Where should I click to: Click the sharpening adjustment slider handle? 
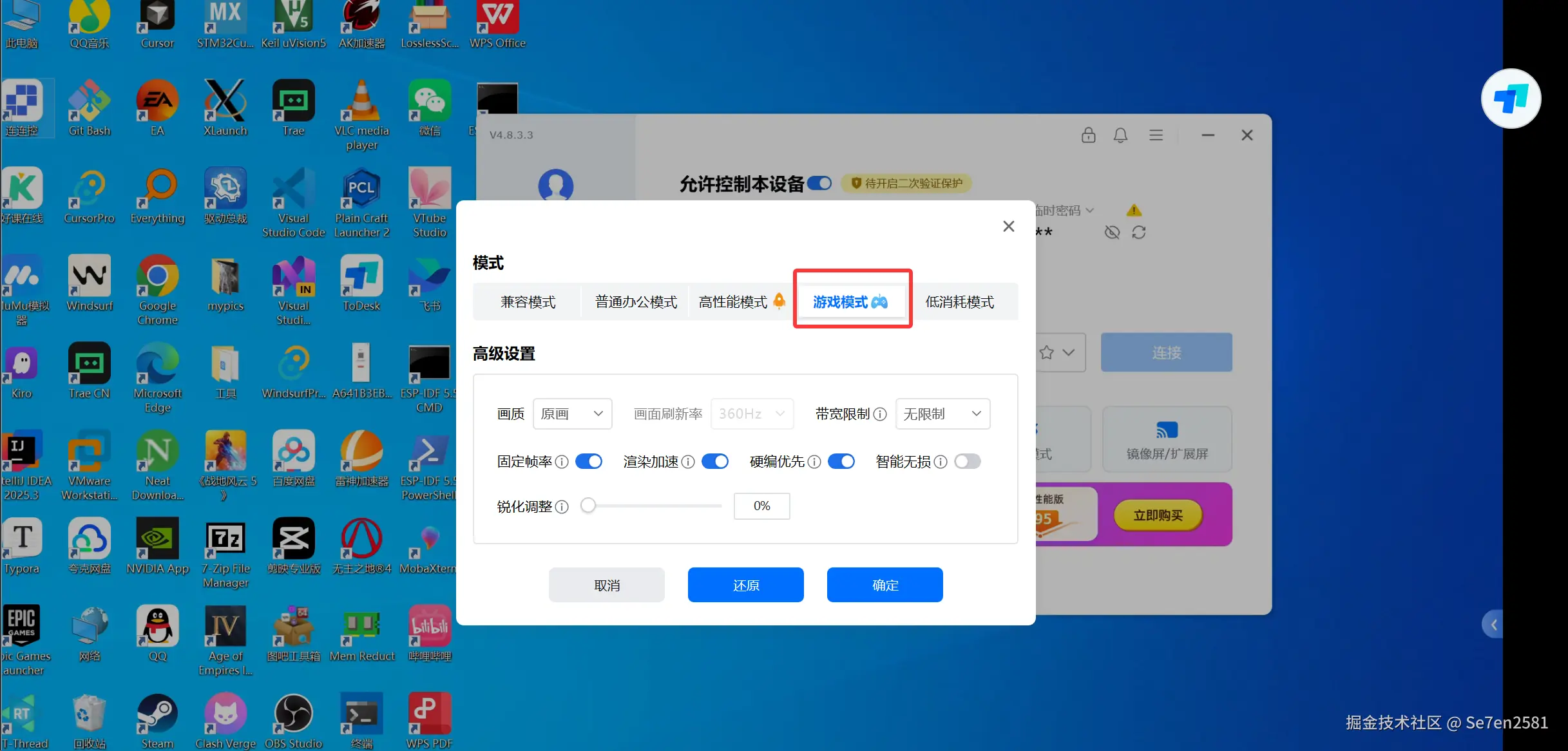588,506
